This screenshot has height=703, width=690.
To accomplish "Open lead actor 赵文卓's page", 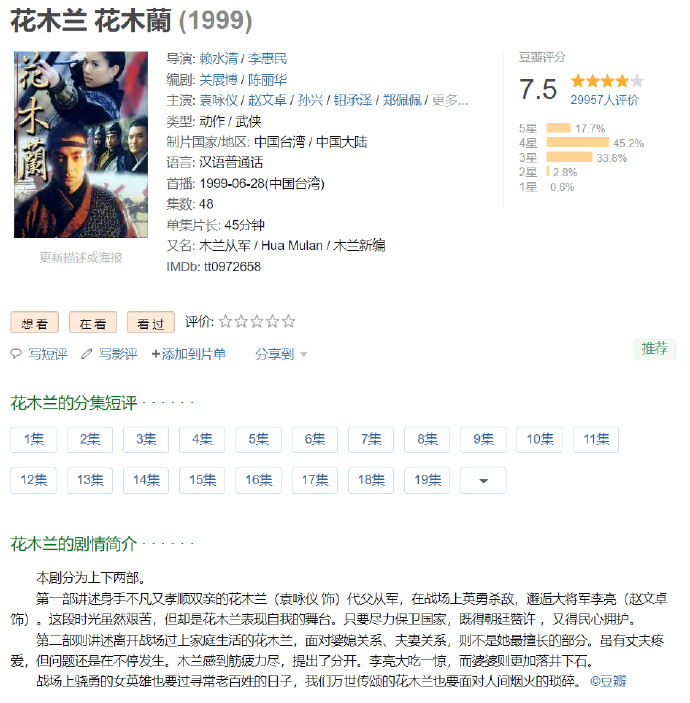I will pyautogui.click(x=268, y=100).
